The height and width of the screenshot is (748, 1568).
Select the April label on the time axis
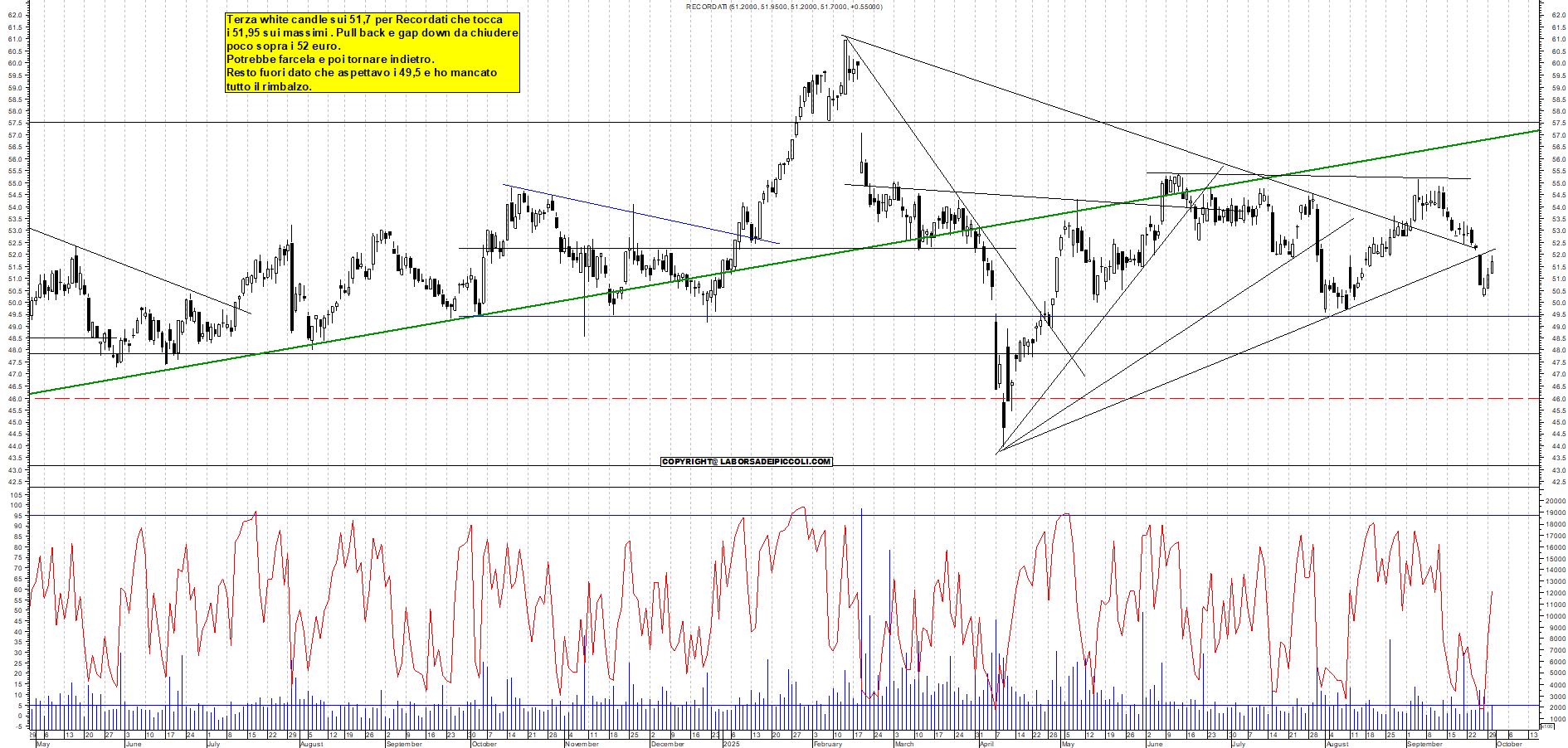click(x=986, y=744)
